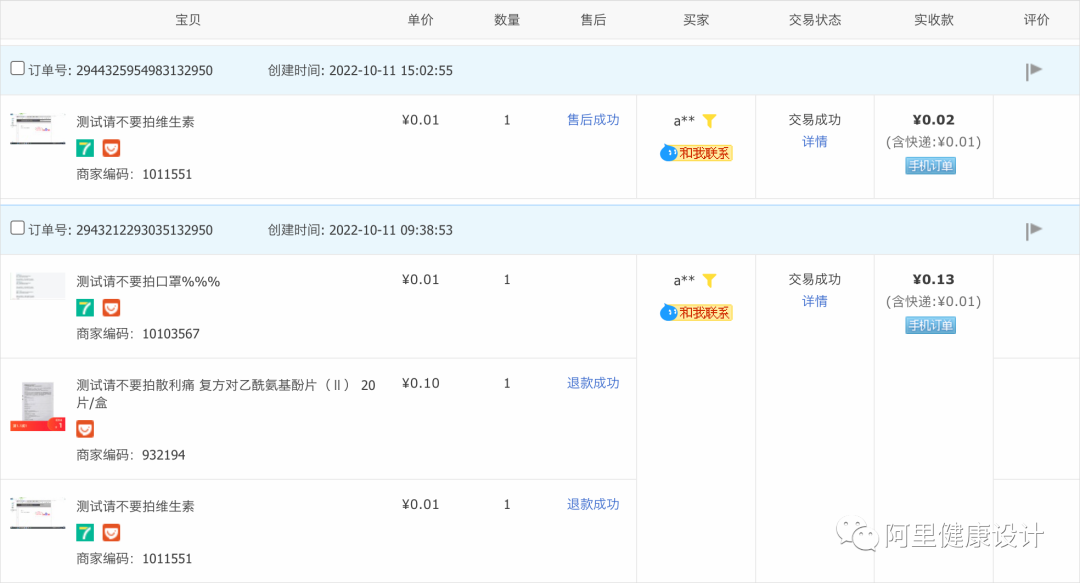Image resolution: width=1080 pixels, height=583 pixels.
Task: Open the 散利痛 复方对乙酰氨基酚片 product title
Action: click(226, 393)
